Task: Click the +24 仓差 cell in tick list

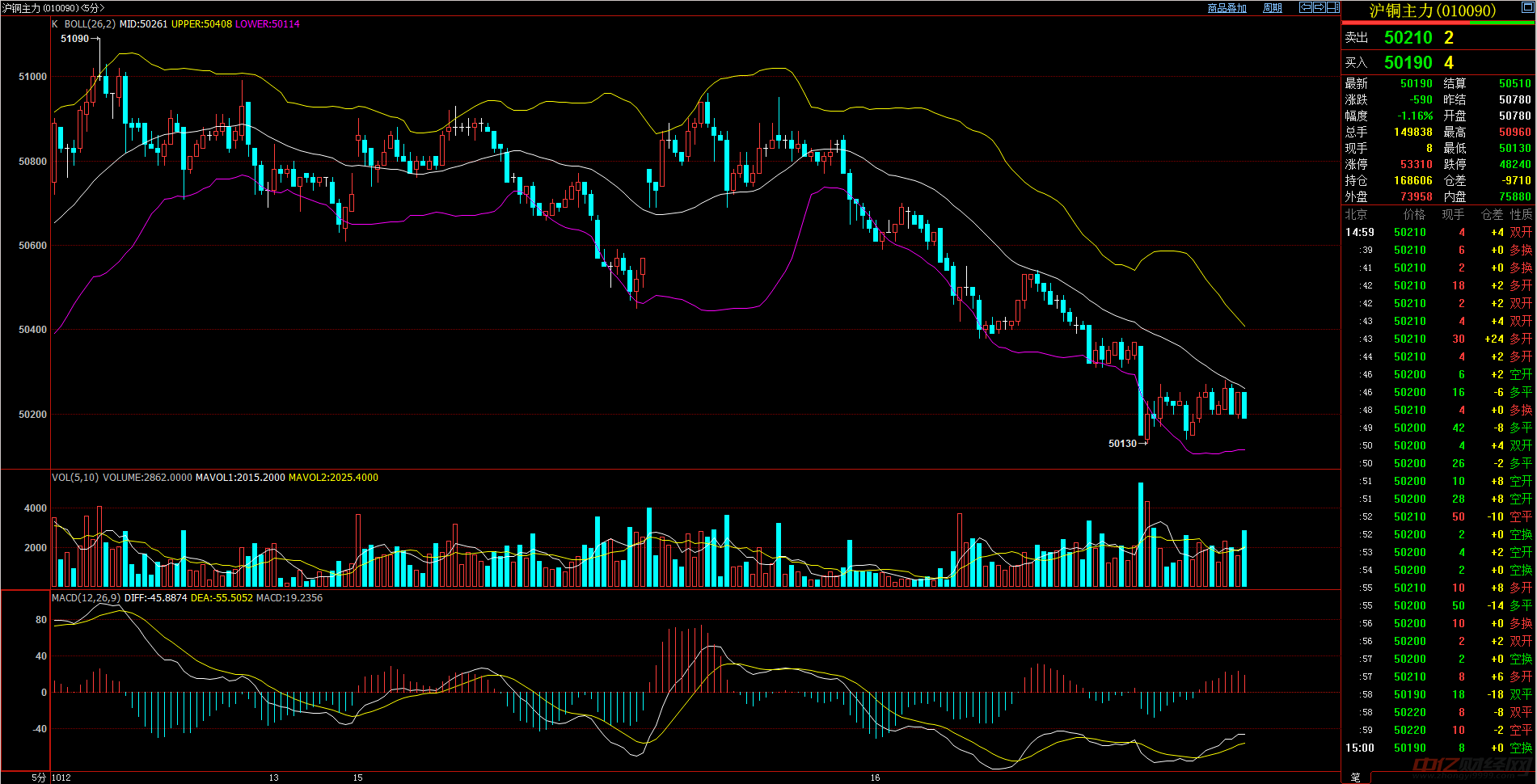Action: pos(1494,339)
